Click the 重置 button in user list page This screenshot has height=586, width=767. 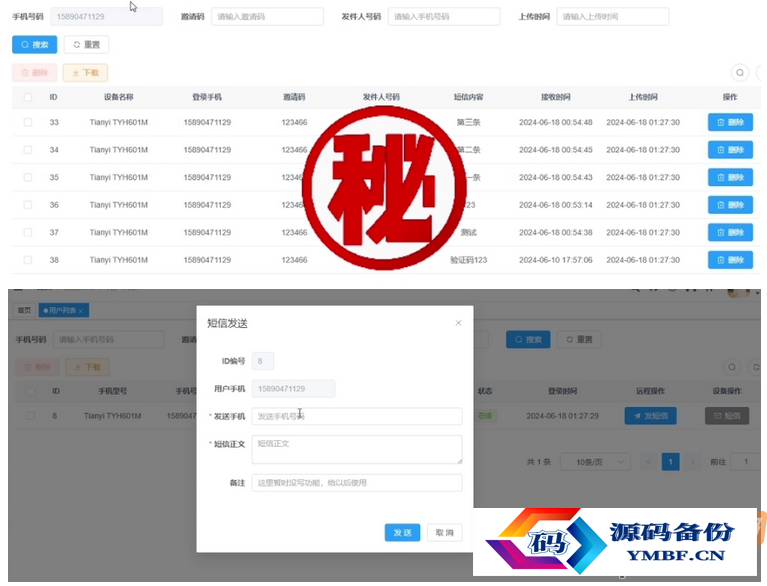coord(579,339)
